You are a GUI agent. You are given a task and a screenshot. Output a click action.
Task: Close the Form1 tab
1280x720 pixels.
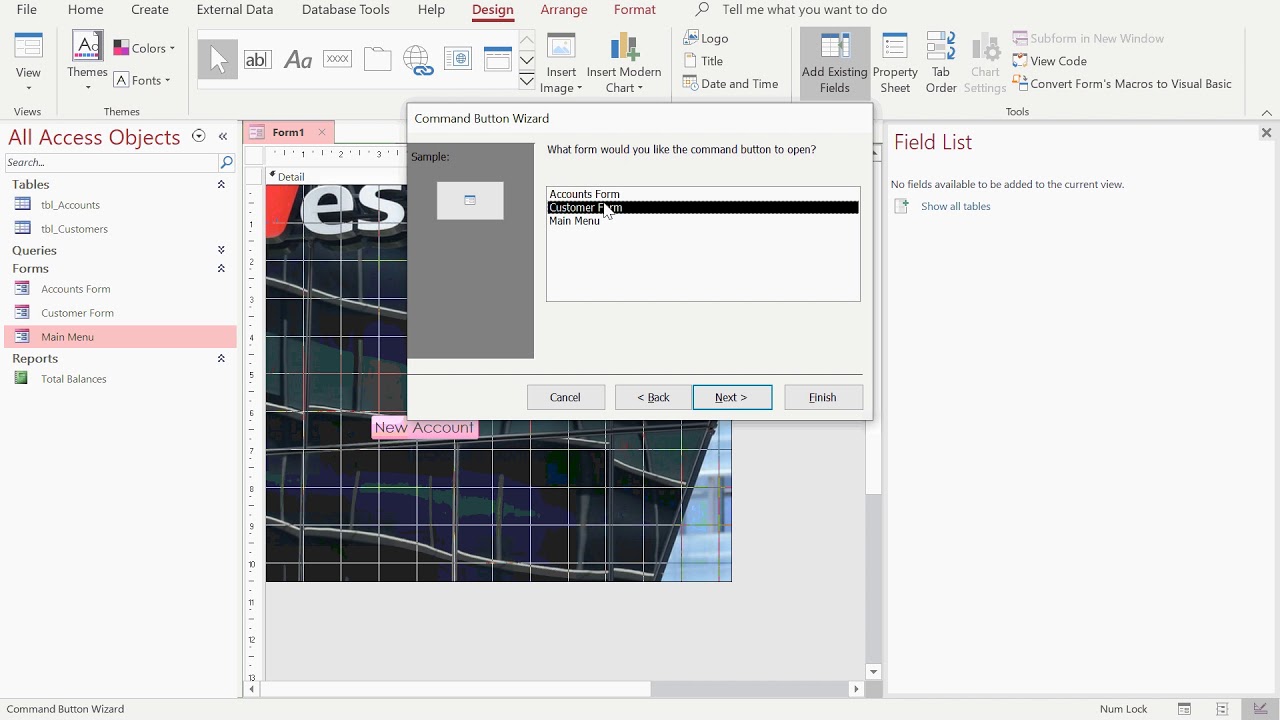tap(322, 132)
